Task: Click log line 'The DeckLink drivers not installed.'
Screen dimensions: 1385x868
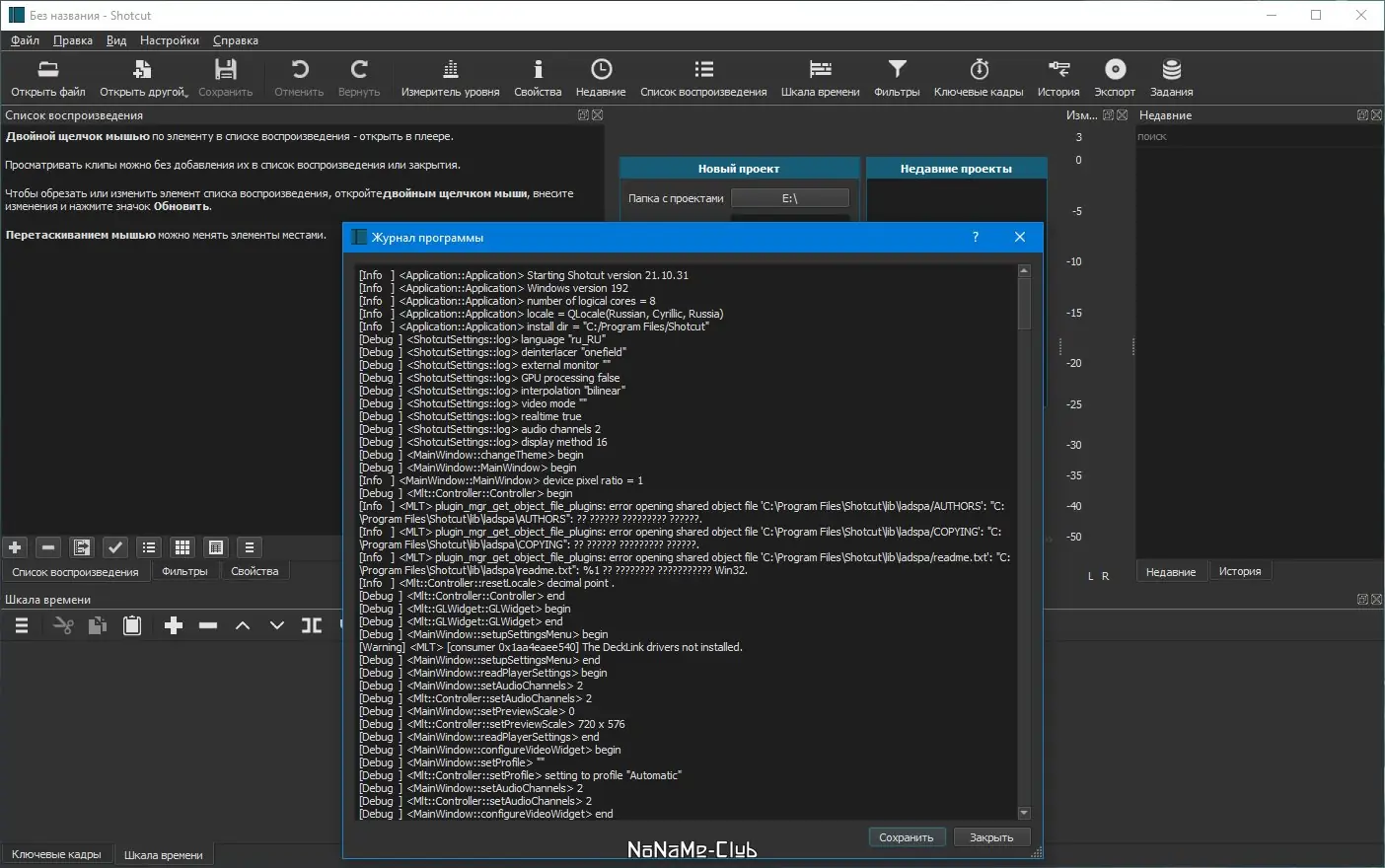Action: 663,647
